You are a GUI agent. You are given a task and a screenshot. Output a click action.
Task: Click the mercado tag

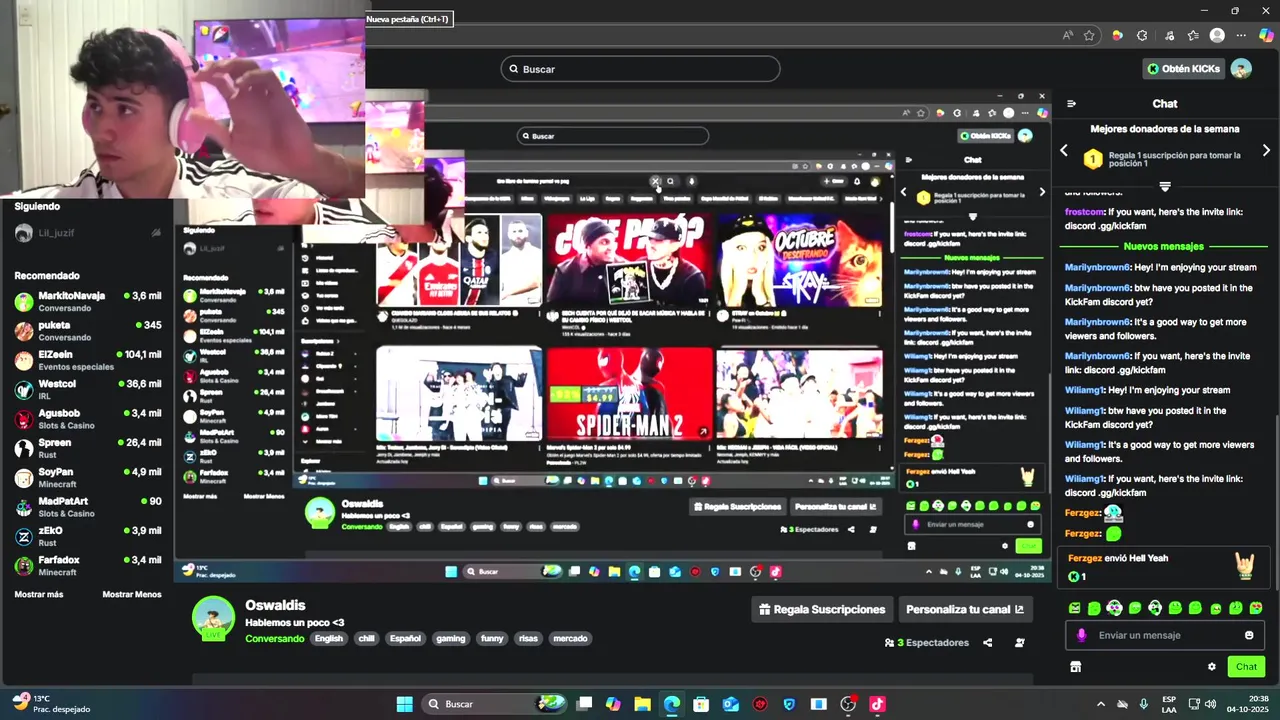[570, 638]
